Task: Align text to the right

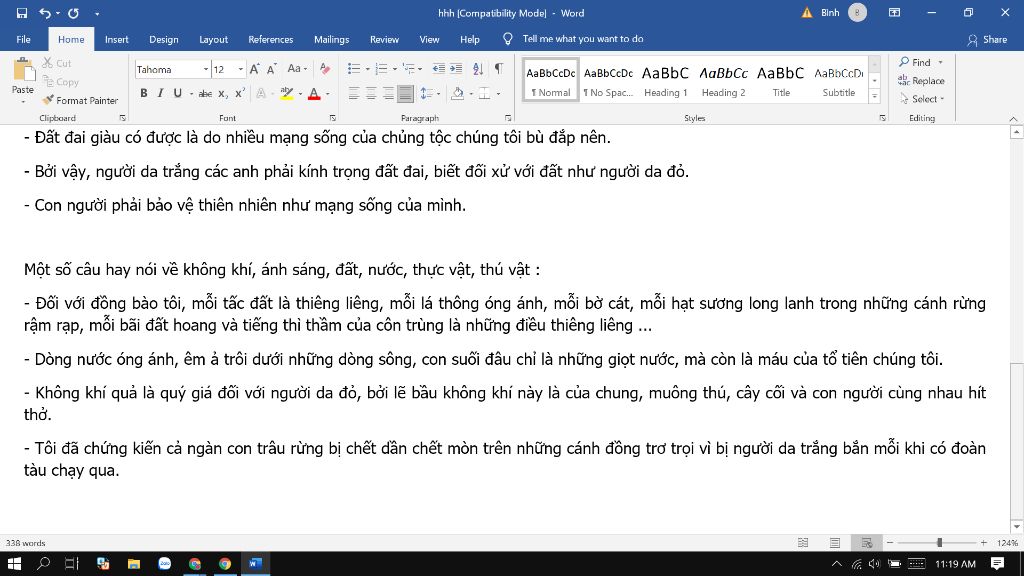Action: click(x=388, y=94)
